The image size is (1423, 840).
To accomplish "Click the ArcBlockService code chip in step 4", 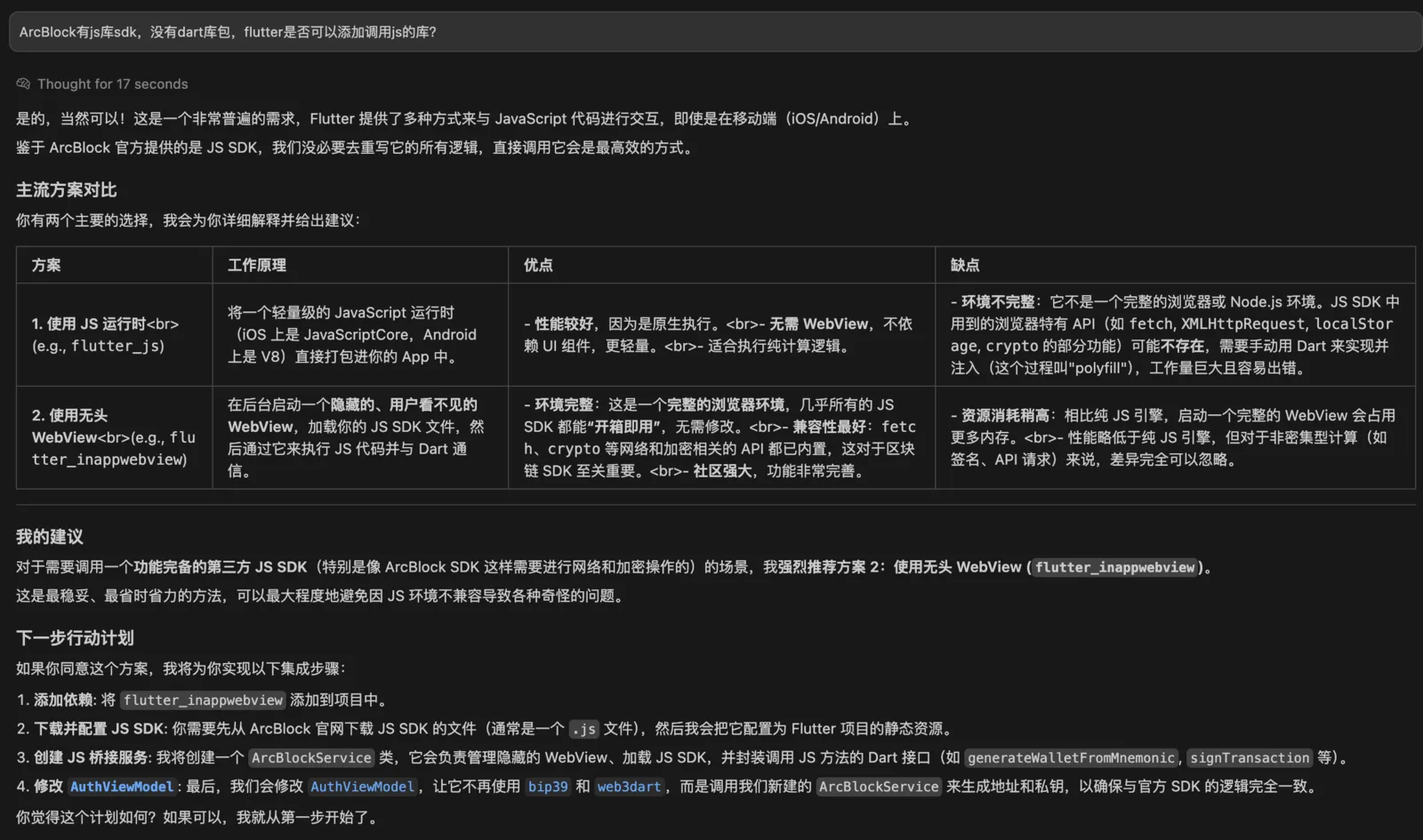I will point(879,787).
